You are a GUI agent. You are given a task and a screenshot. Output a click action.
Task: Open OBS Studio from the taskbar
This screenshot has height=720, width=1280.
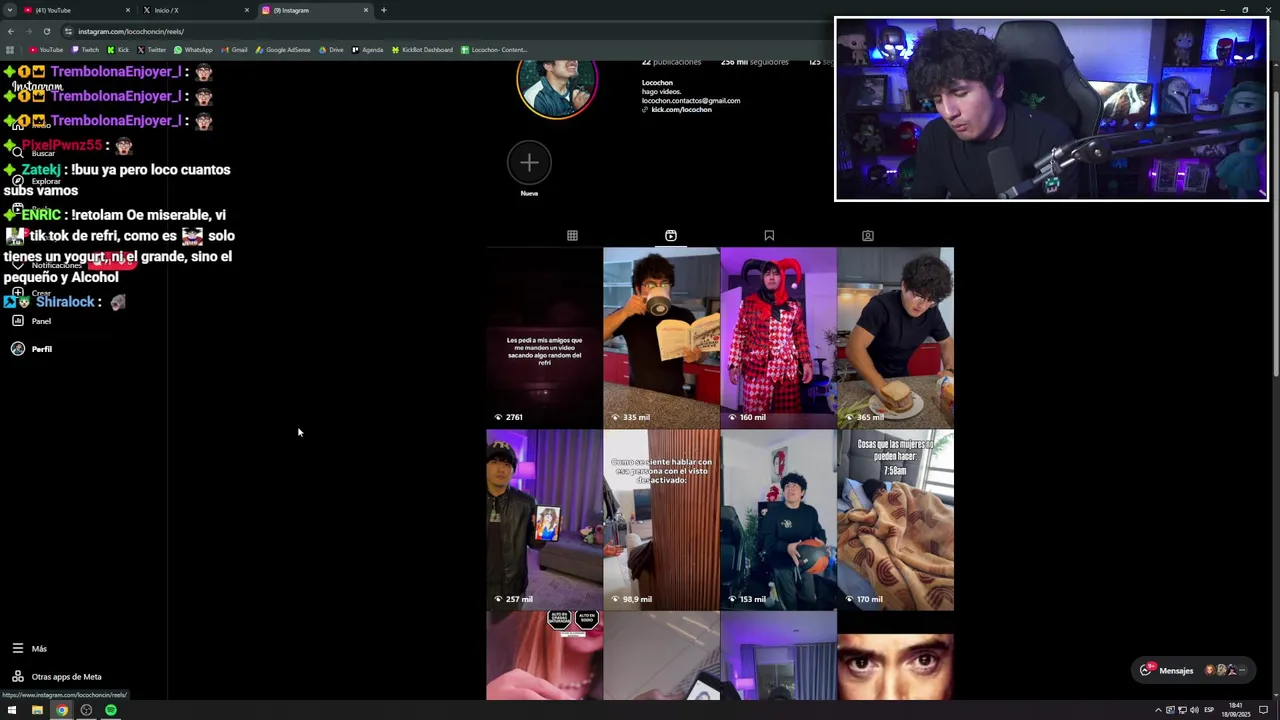86,710
